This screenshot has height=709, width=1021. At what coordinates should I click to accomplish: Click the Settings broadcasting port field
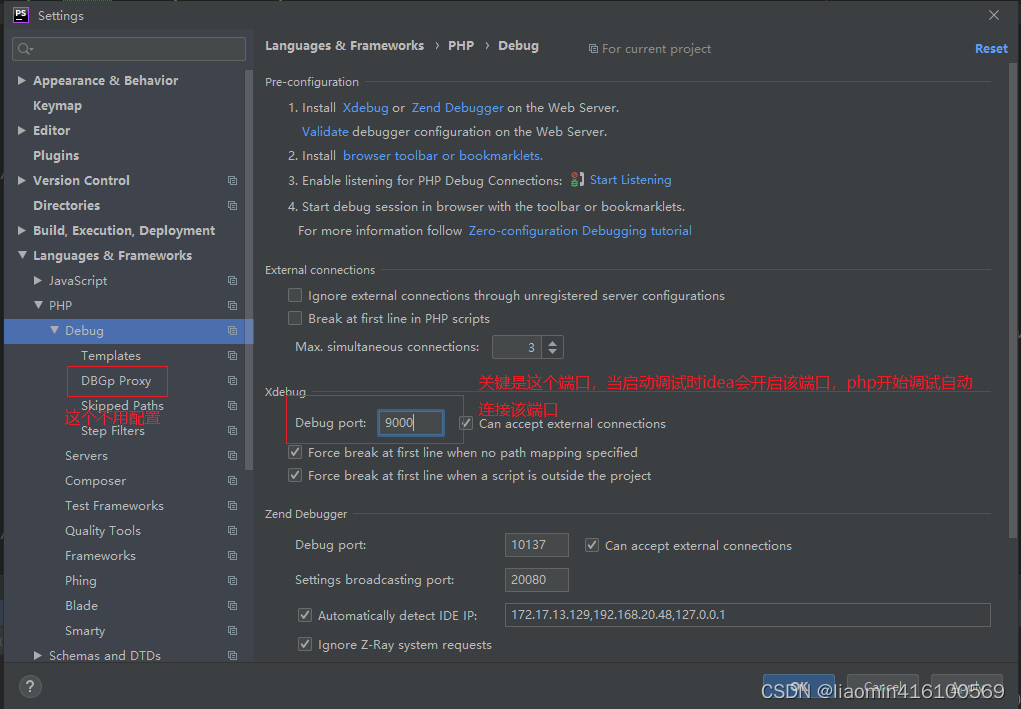click(x=537, y=579)
